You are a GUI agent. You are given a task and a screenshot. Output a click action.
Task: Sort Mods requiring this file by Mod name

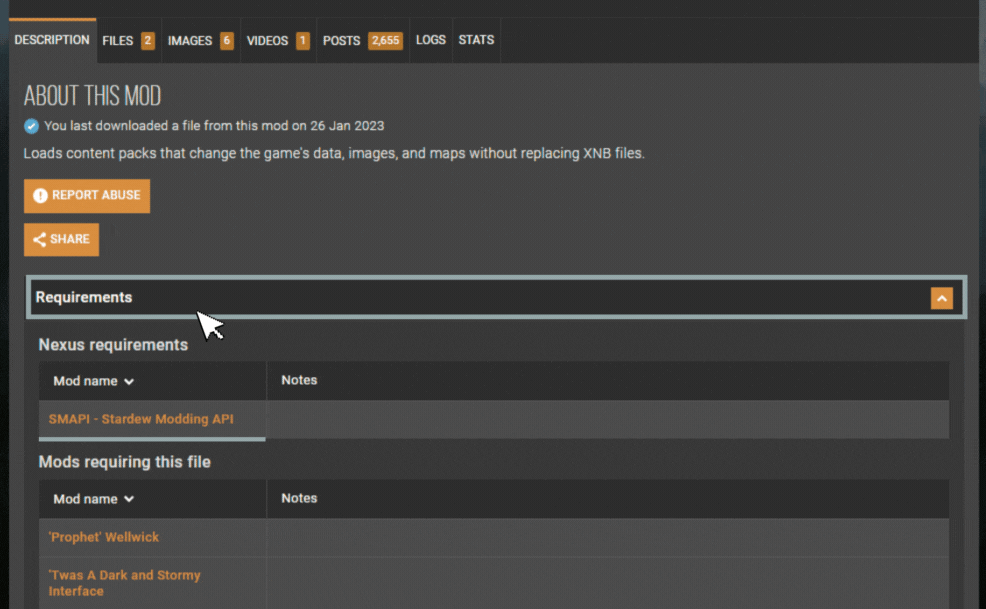[x=94, y=499]
